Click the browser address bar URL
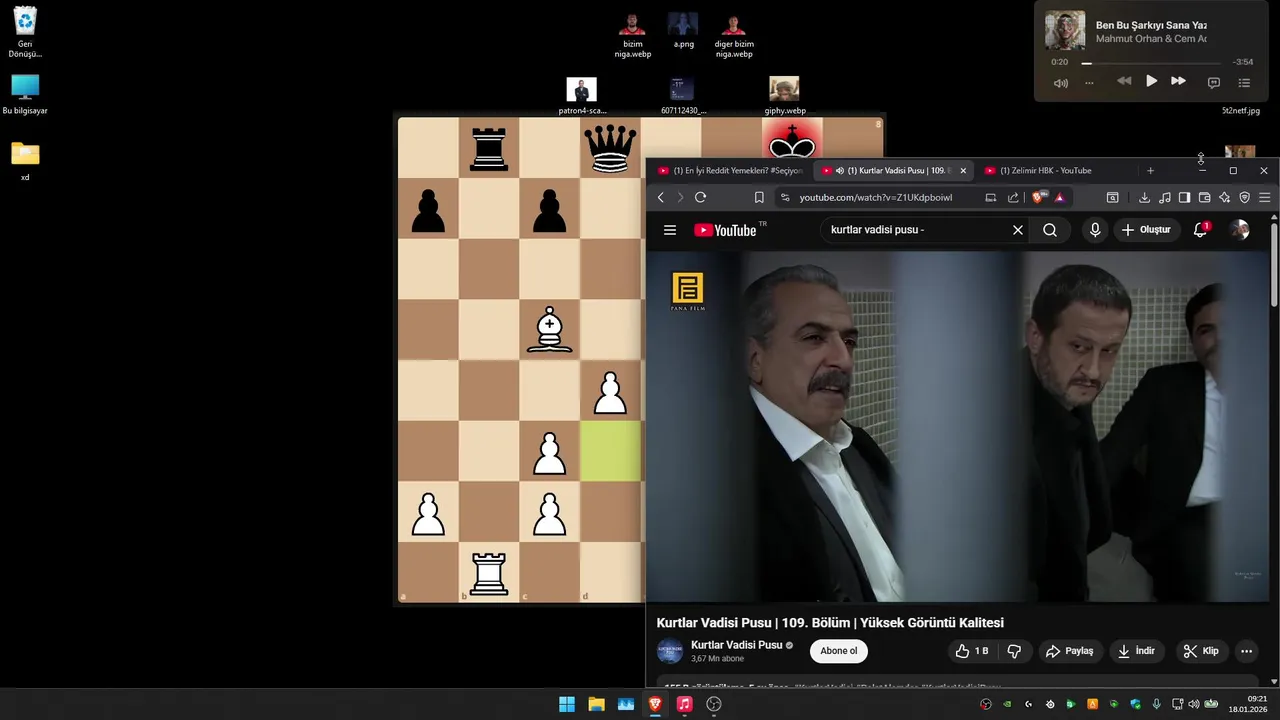 point(875,198)
